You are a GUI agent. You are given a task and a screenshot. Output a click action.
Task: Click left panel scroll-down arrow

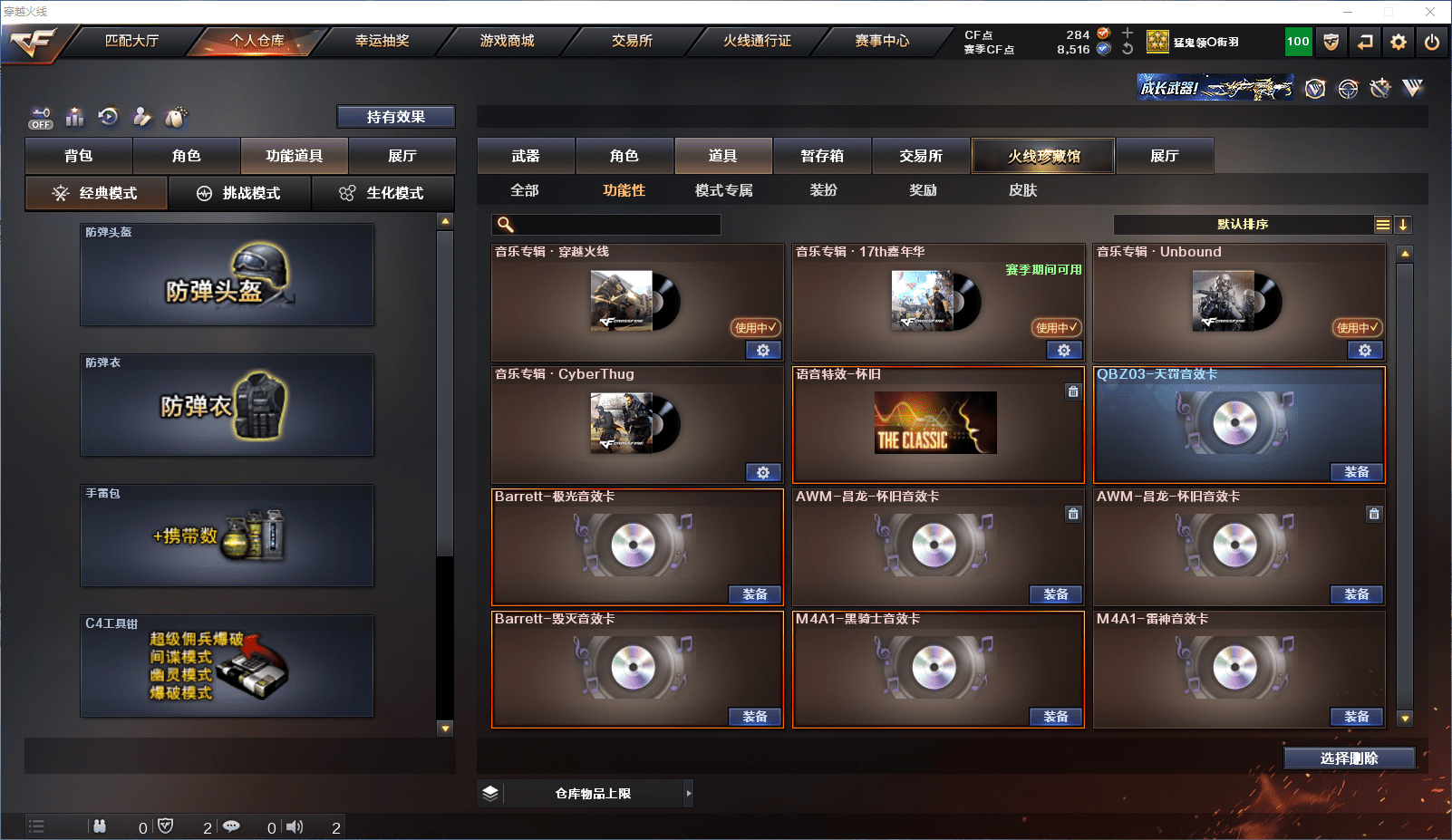(445, 728)
